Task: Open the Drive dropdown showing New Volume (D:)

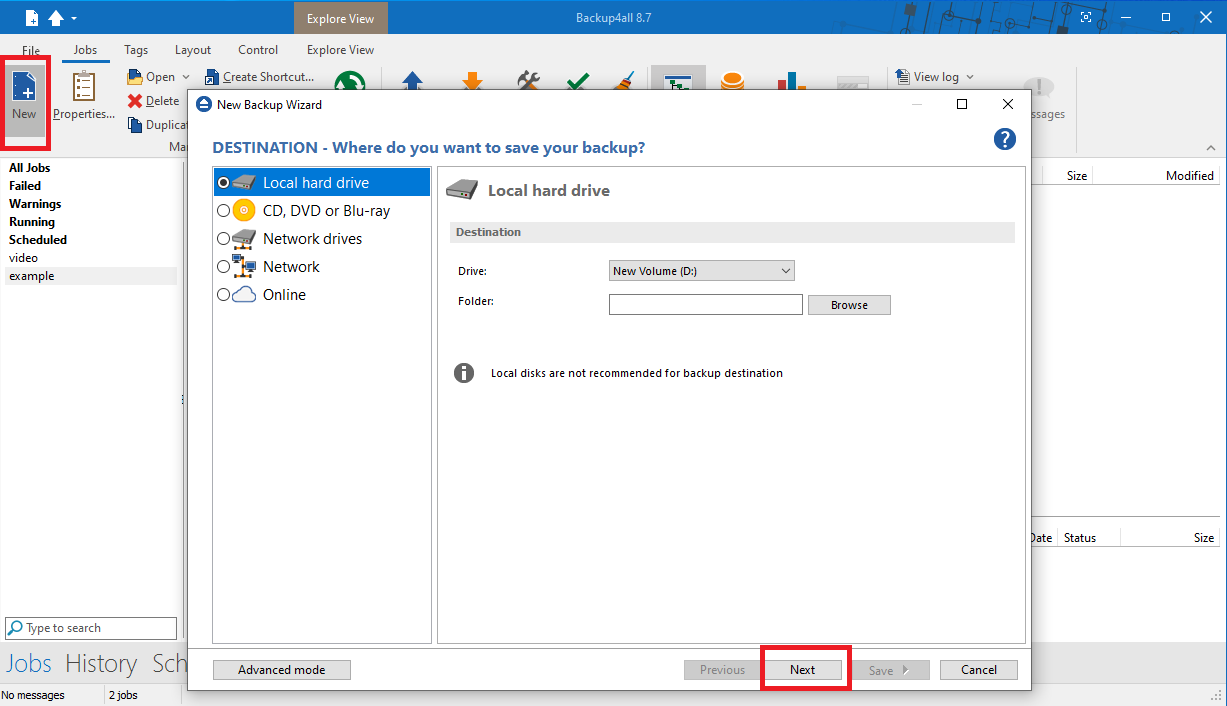Action: (x=702, y=271)
